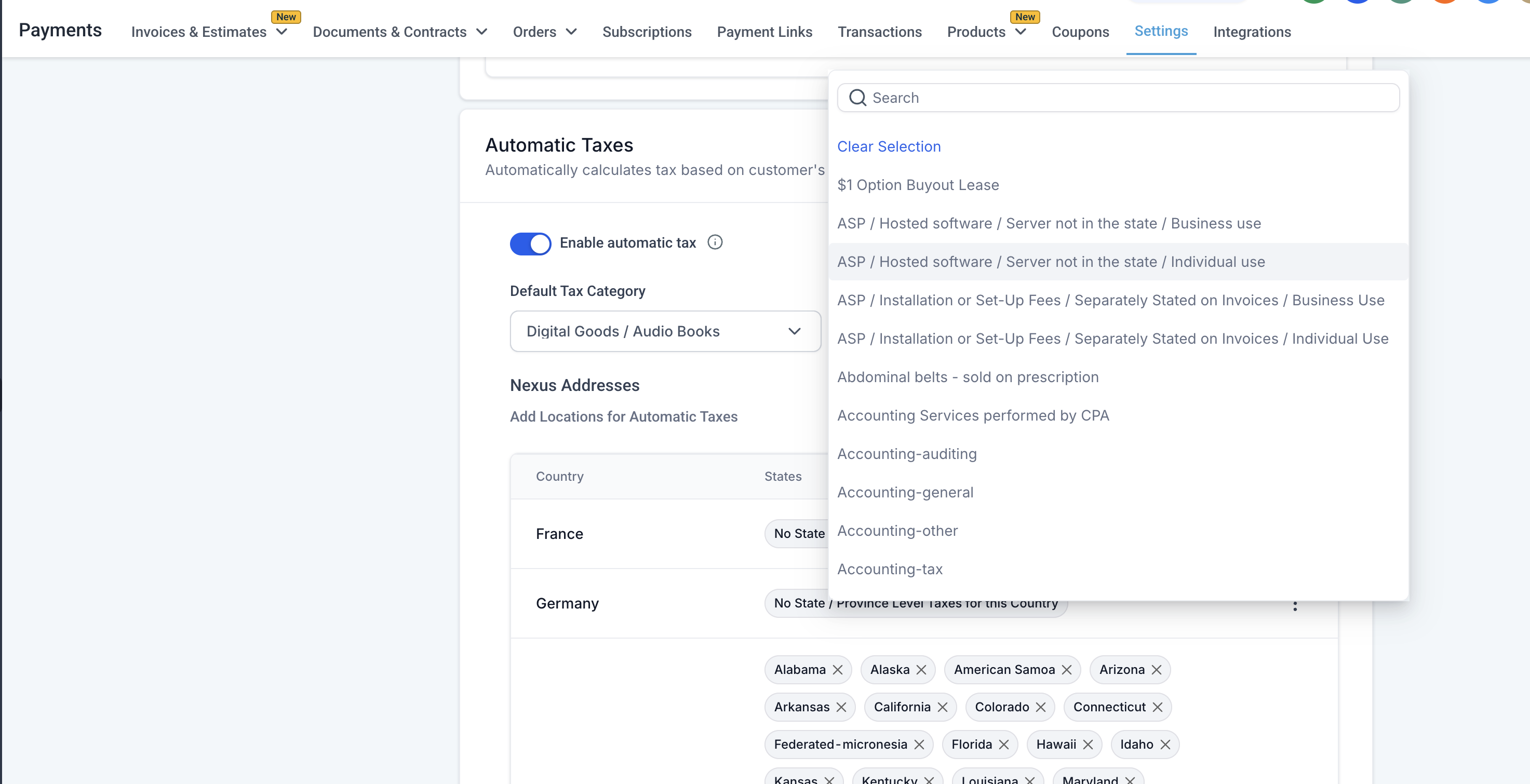Remove the Alabama state tag
This screenshot has width=1530, height=784.
point(838,670)
